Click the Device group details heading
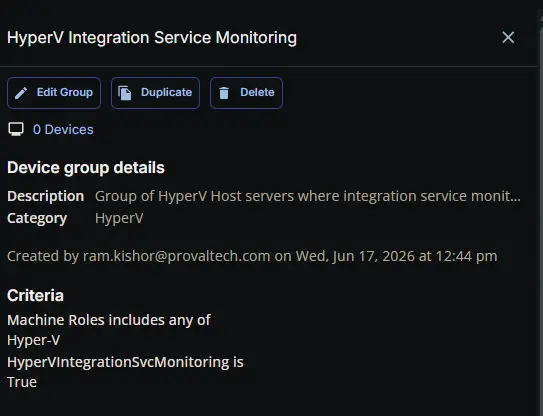The image size is (543, 416). (x=86, y=168)
